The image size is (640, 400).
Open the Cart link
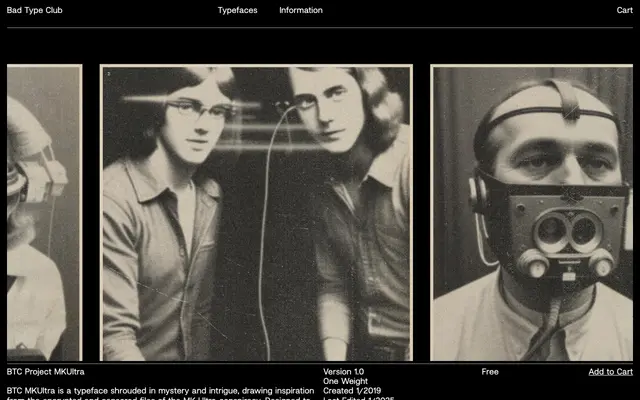pos(624,10)
